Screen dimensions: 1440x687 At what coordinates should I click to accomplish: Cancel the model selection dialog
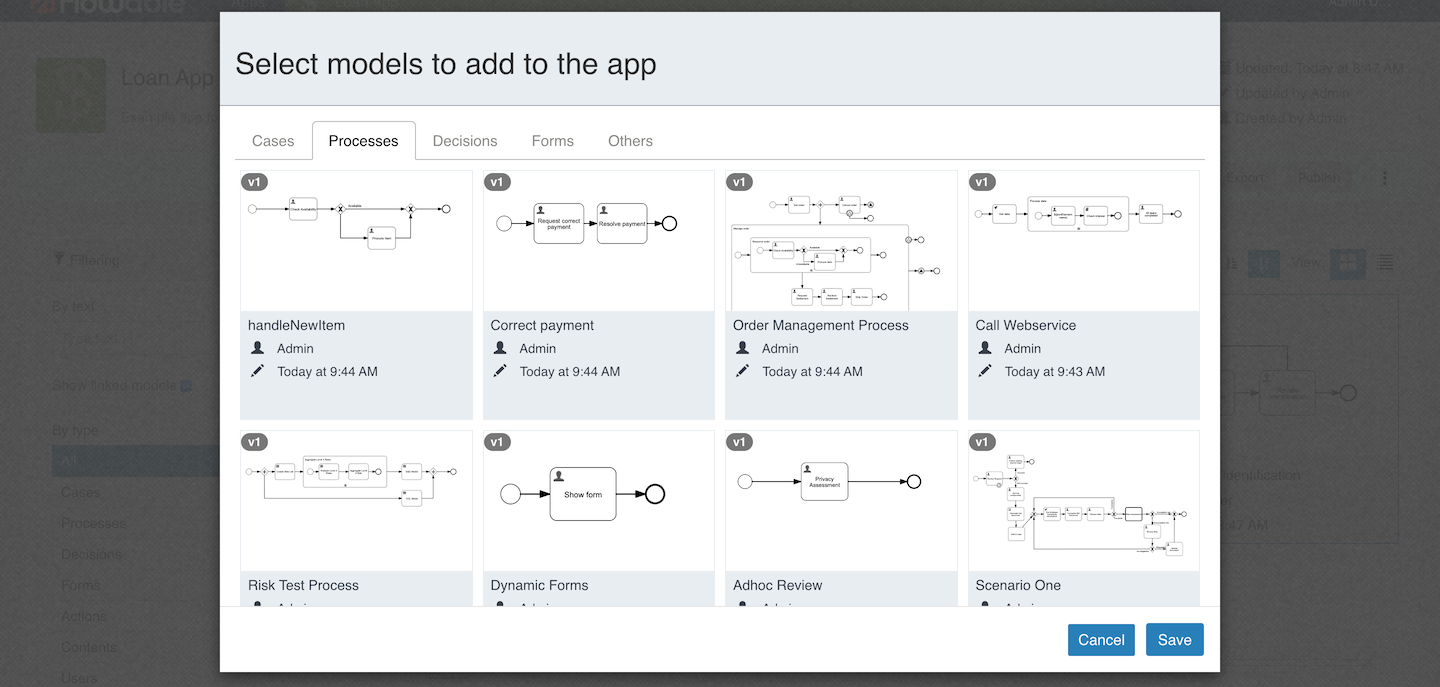pos(1101,639)
